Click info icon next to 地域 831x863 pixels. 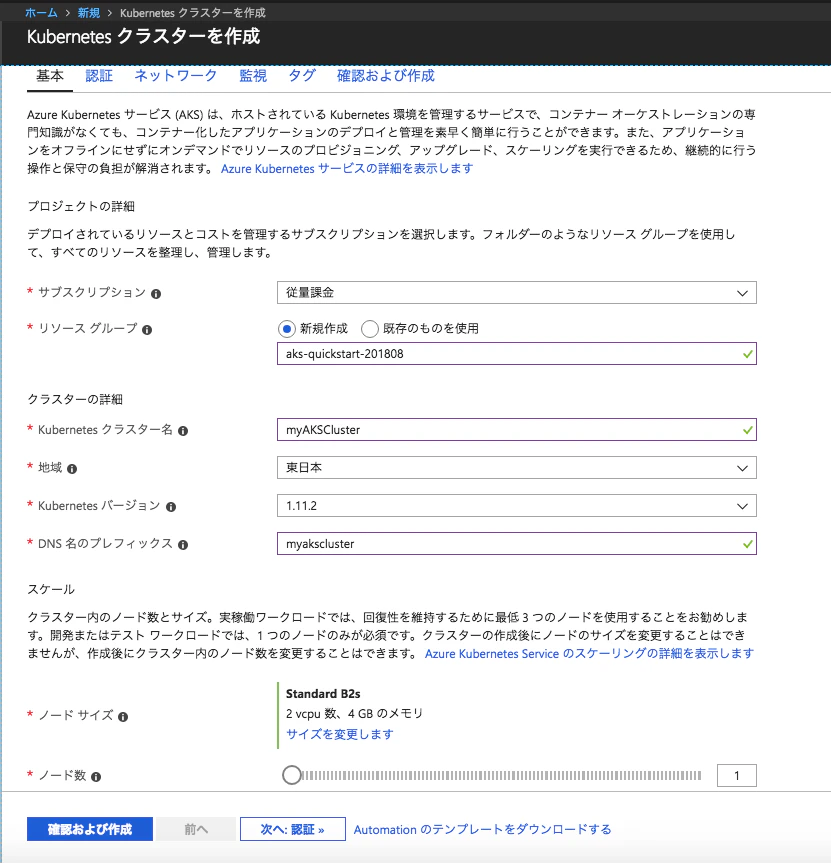(72, 469)
